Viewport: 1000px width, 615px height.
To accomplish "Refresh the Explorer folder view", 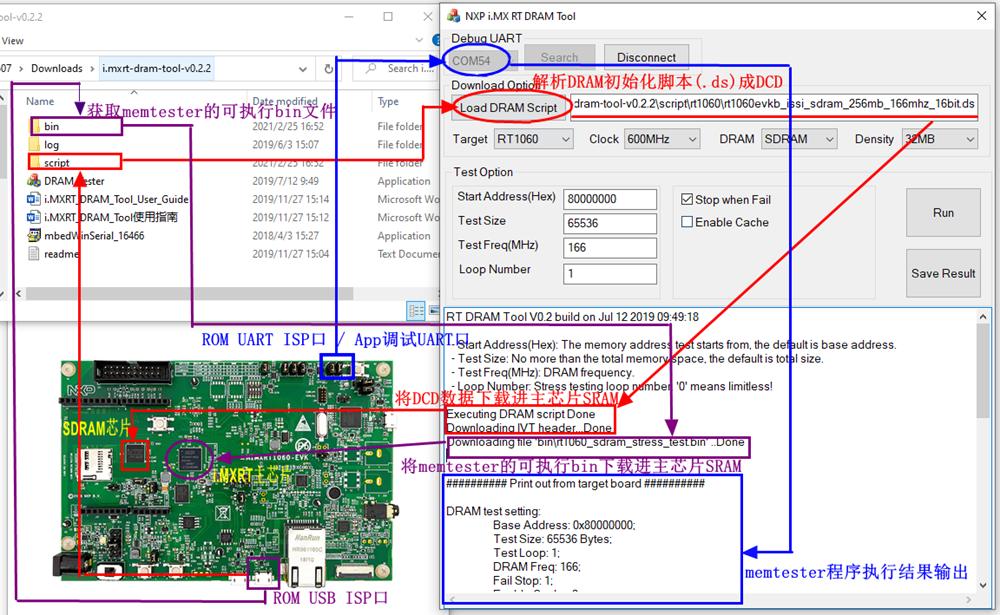I will pos(328,68).
